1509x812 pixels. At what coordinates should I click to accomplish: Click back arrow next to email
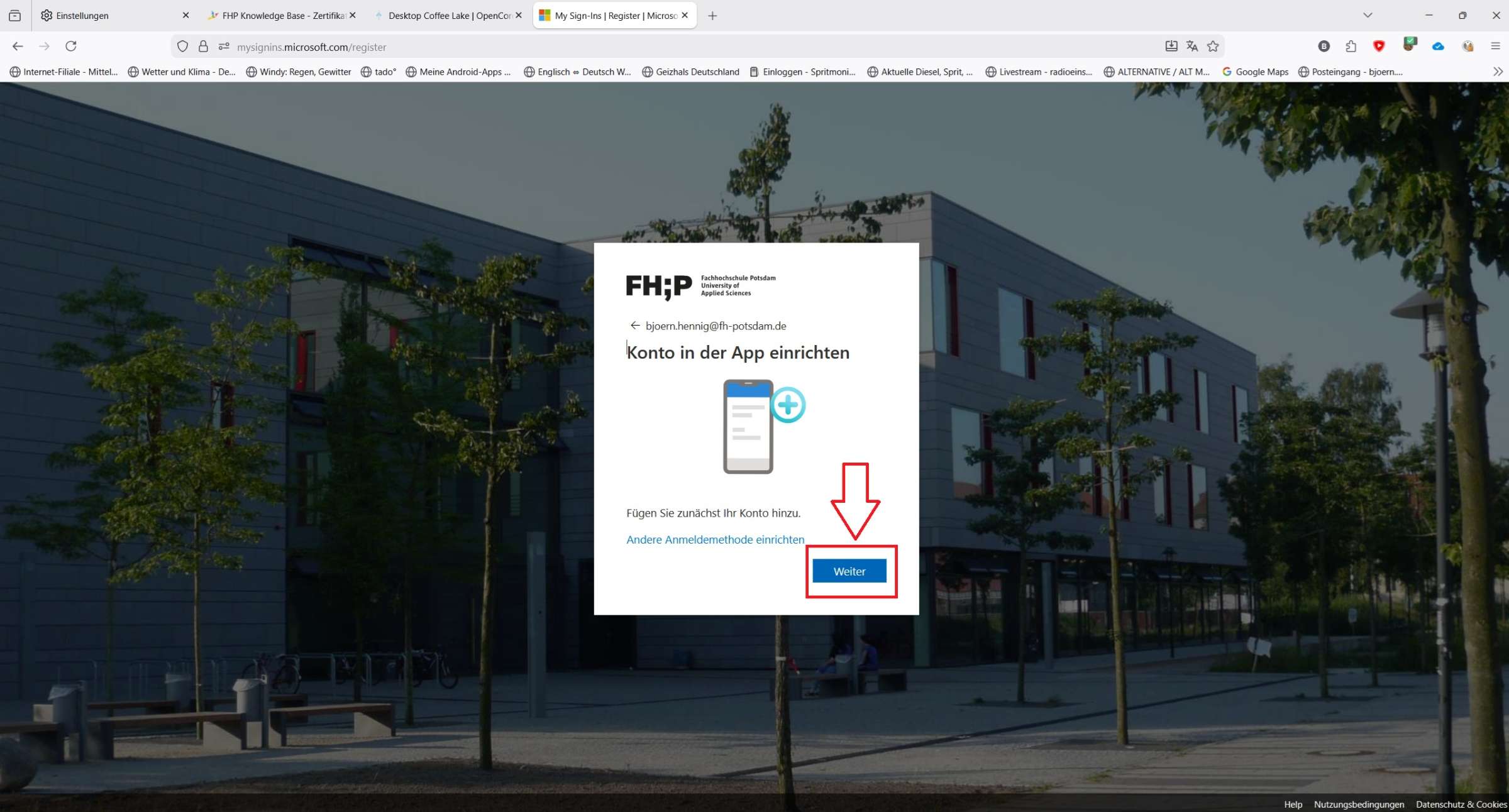(634, 326)
